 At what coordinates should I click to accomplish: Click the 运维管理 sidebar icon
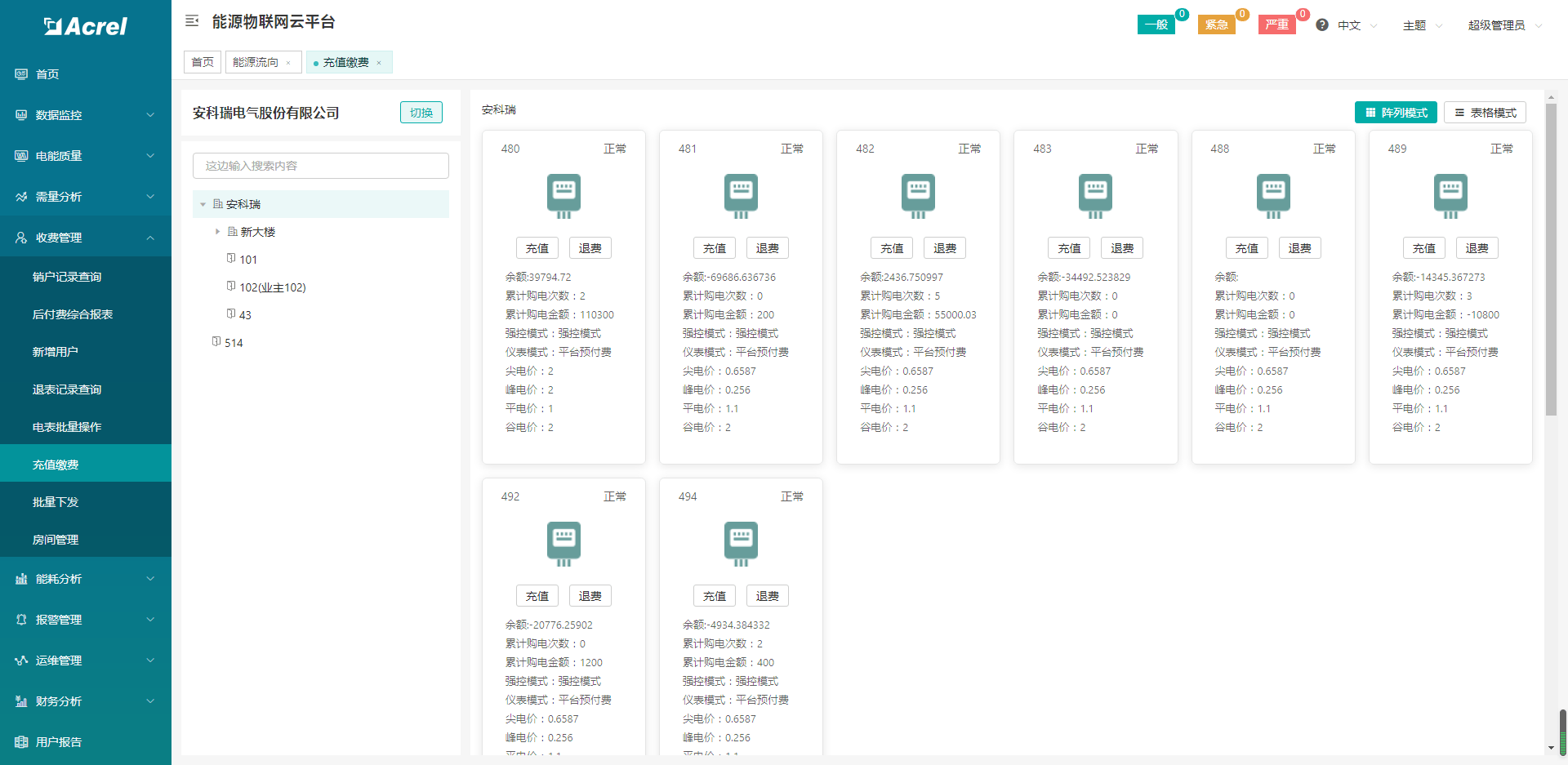point(21,660)
